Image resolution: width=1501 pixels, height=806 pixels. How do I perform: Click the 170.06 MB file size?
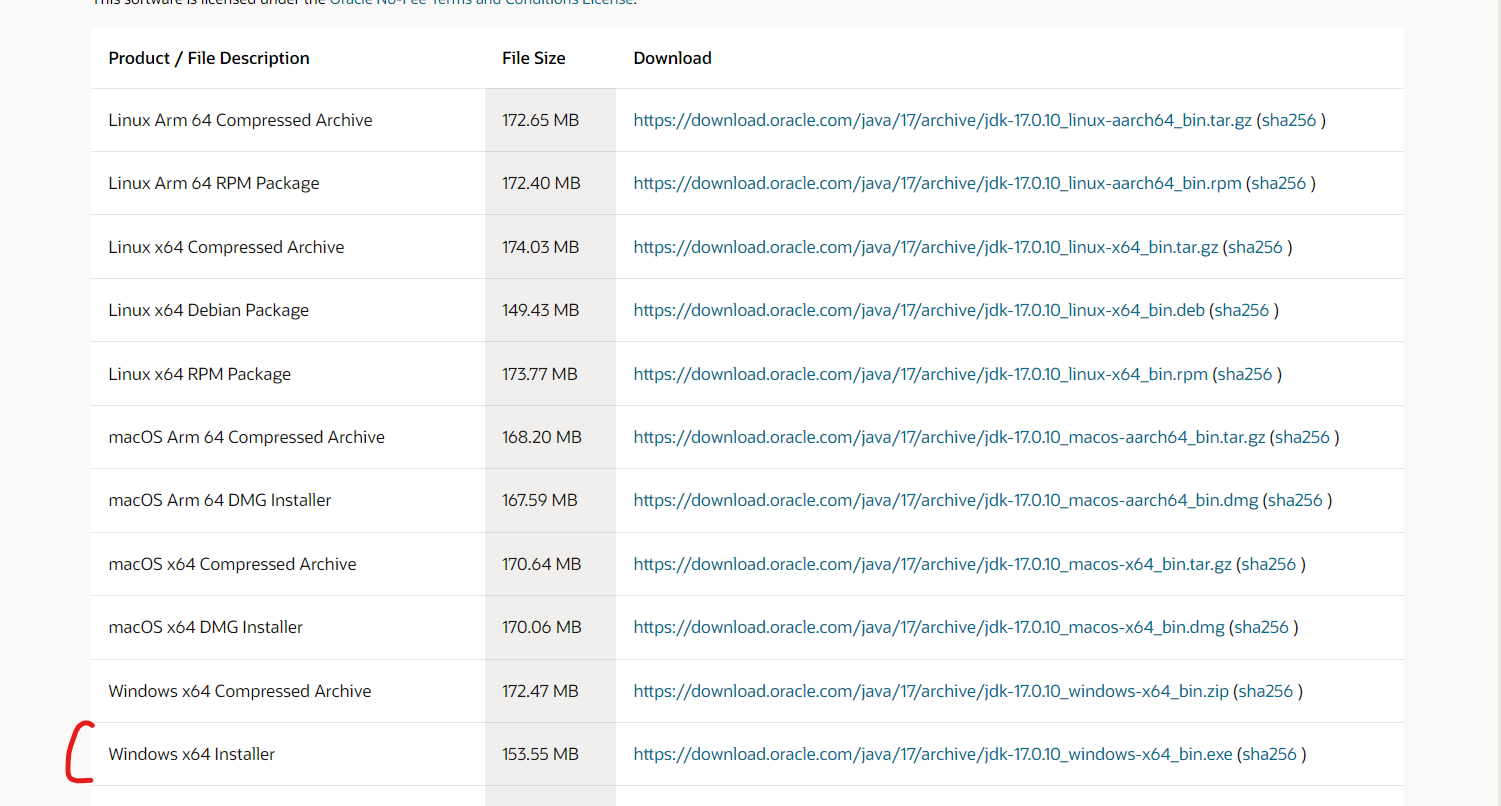pyautogui.click(x=542, y=627)
